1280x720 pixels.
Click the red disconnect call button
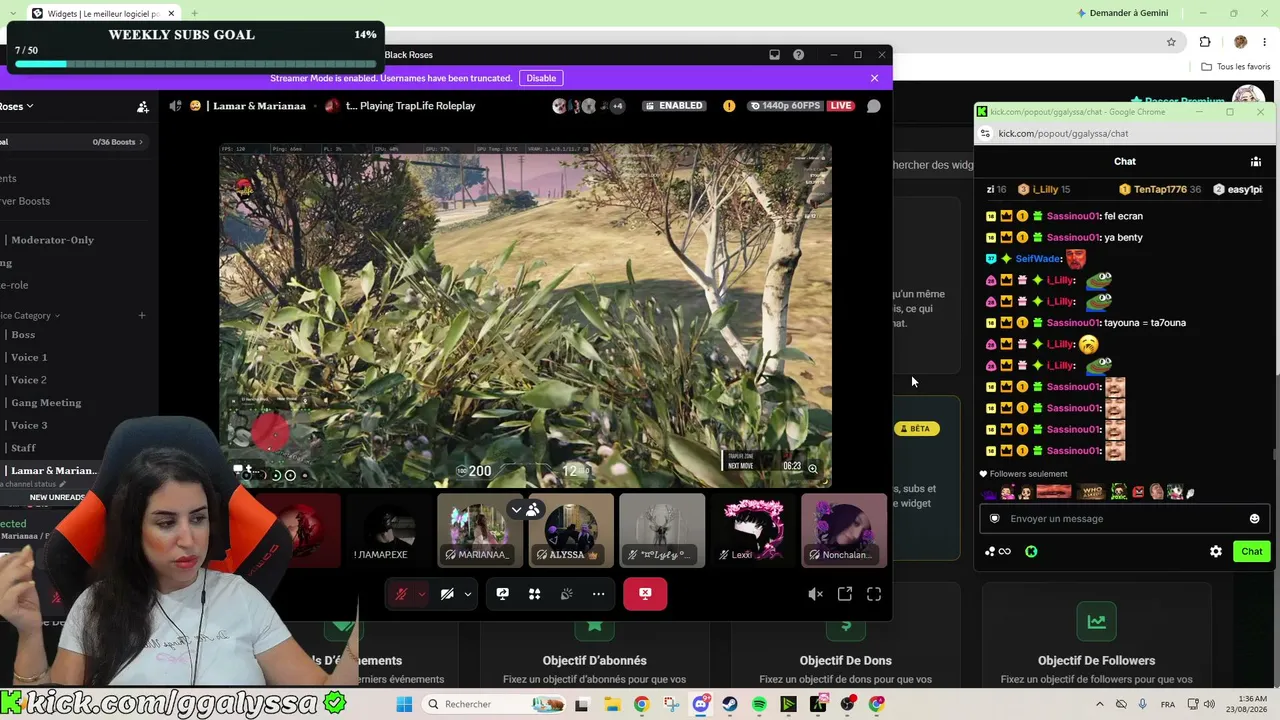(645, 594)
